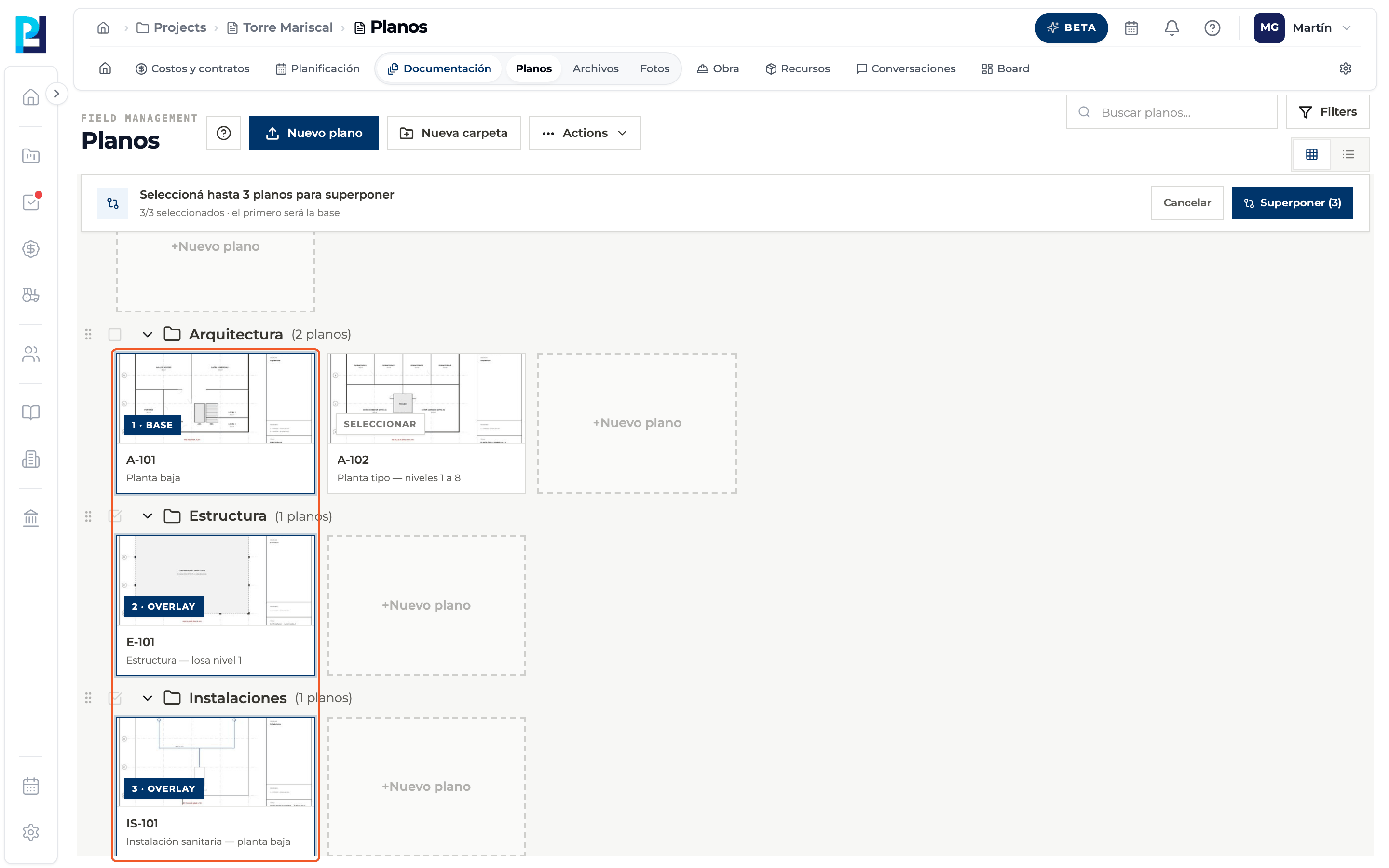Viewport: 1389px width, 868px height.
Task: Open the Filters button
Action: click(x=1327, y=112)
